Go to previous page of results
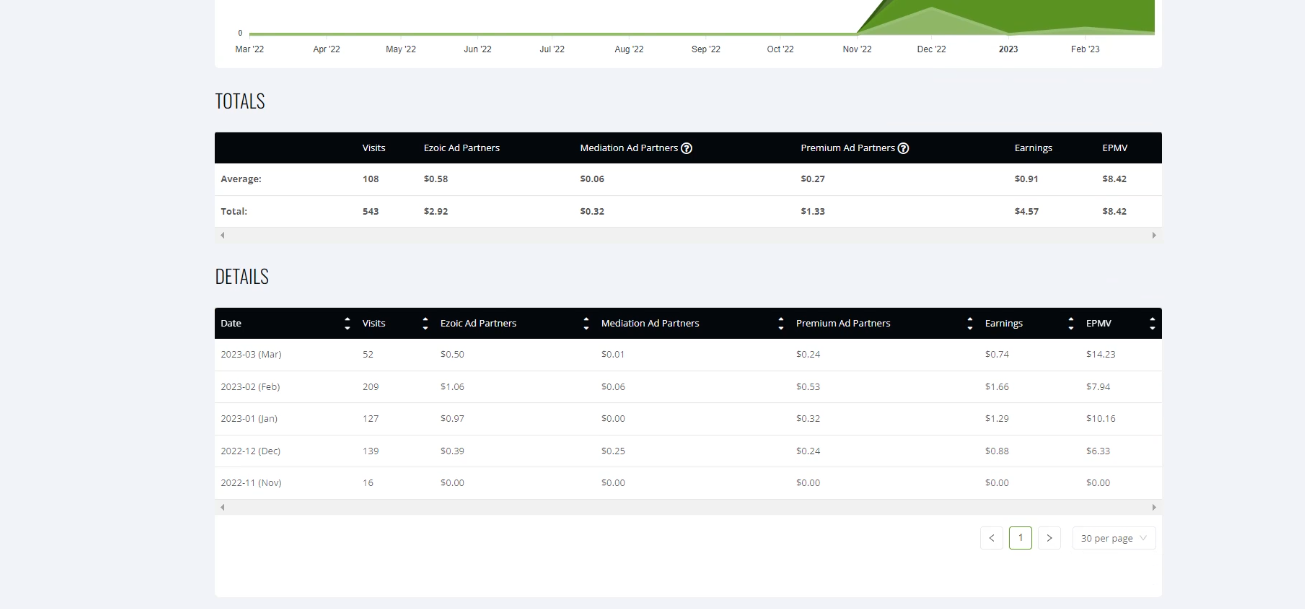The image size is (1305, 609). (x=992, y=538)
